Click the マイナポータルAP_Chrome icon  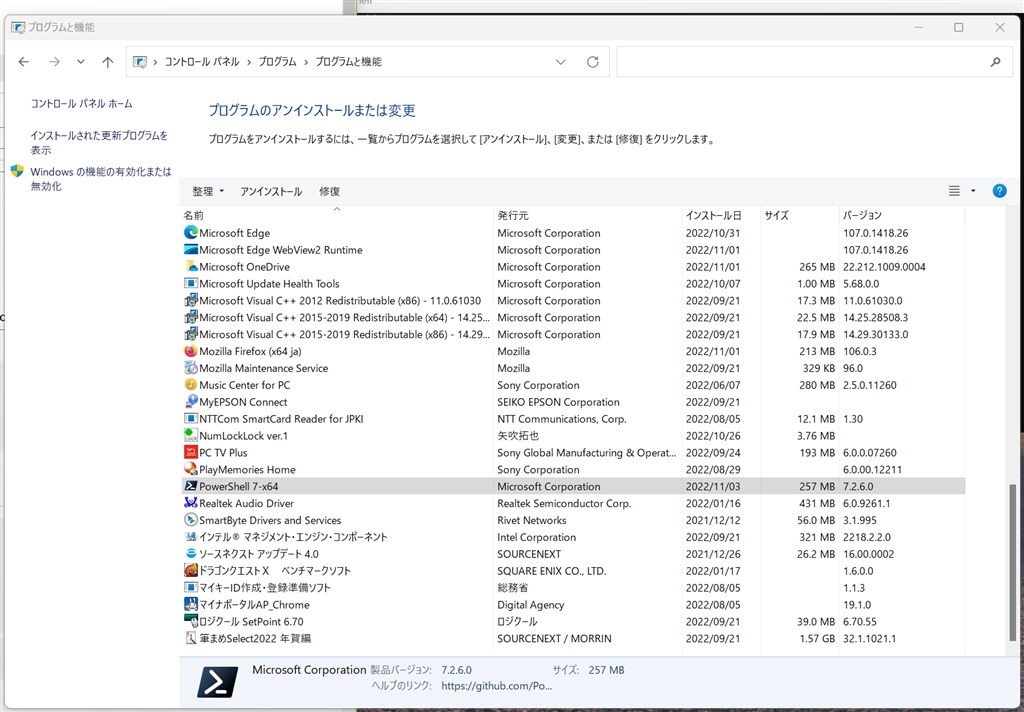tap(191, 604)
